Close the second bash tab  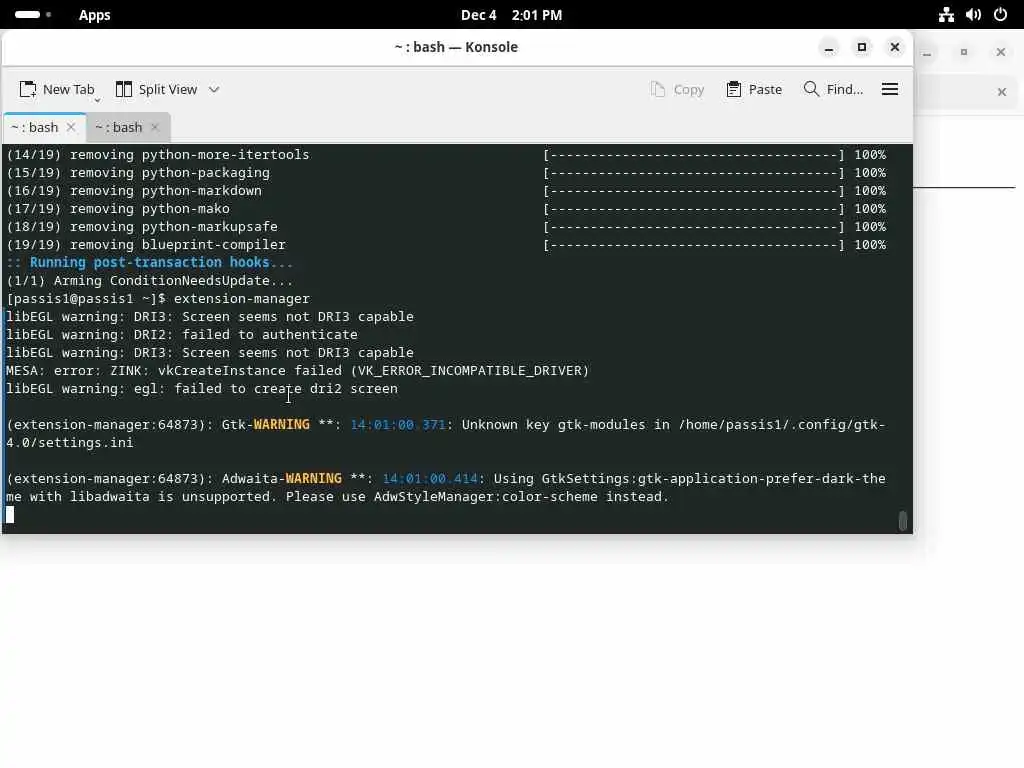click(155, 127)
